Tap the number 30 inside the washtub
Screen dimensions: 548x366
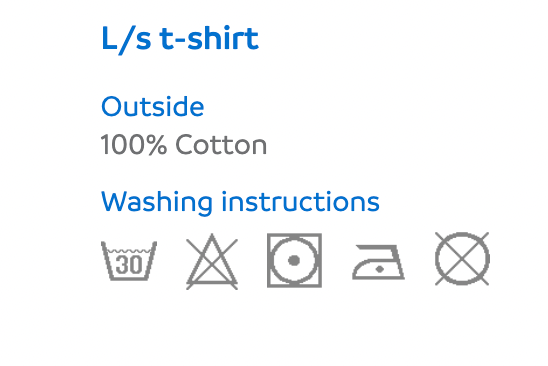click(129, 265)
